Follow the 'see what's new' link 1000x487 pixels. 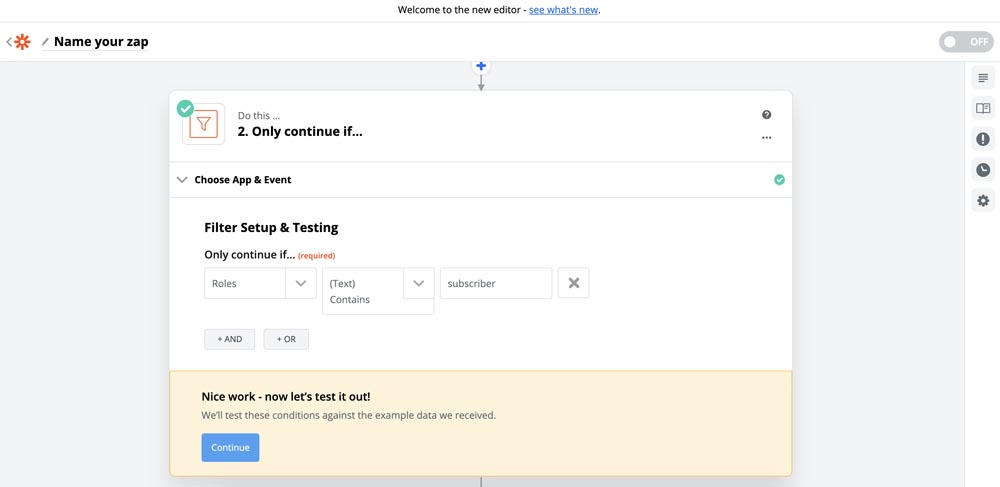tap(563, 10)
